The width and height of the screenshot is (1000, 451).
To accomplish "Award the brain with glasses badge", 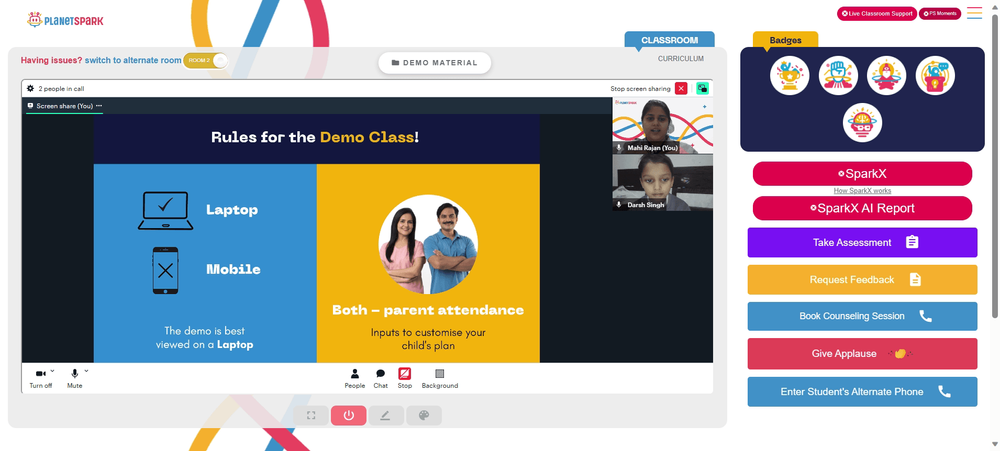I will point(862,122).
